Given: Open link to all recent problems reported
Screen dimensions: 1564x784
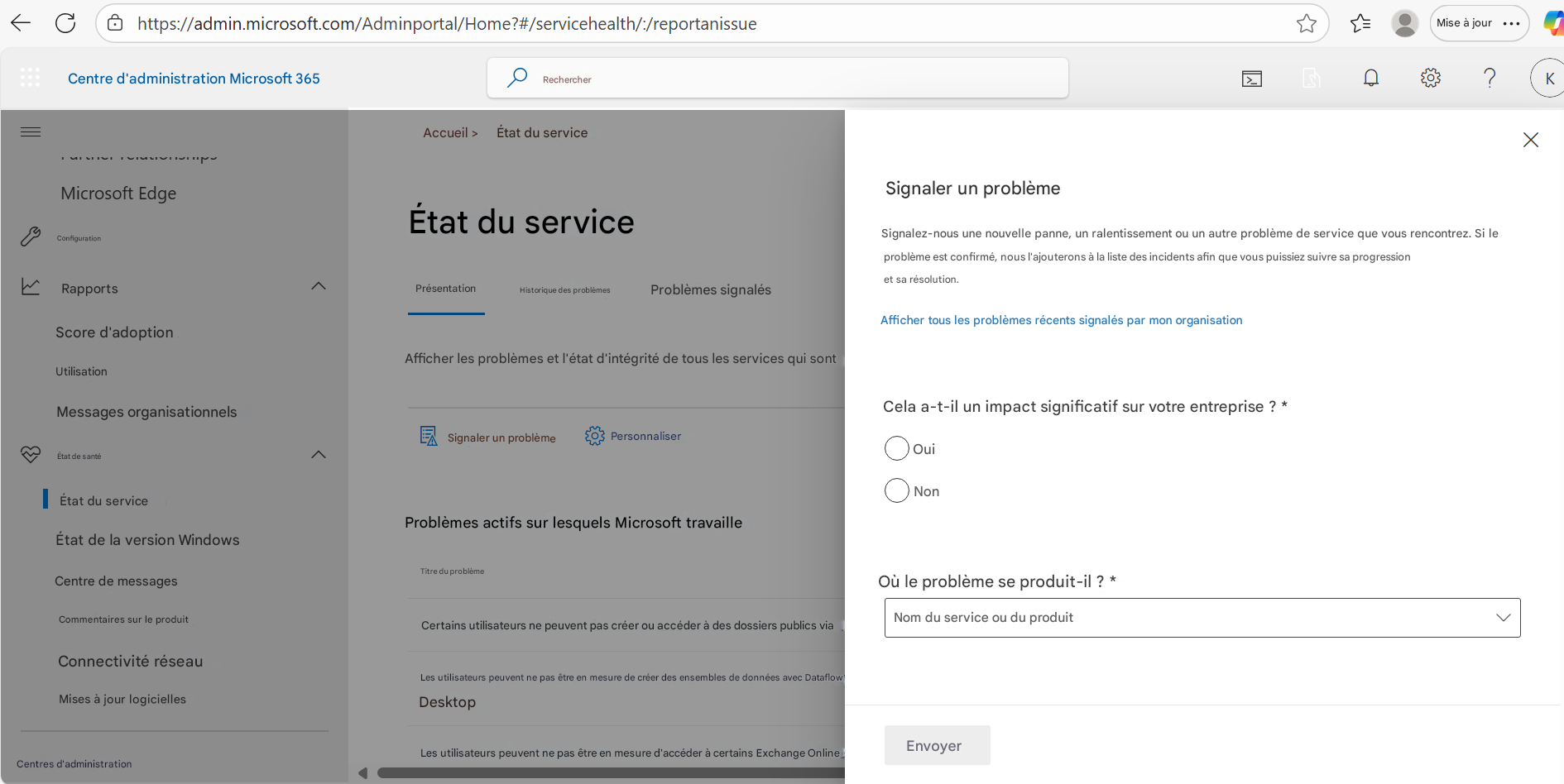Looking at the screenshot, I should [1061, 320].
